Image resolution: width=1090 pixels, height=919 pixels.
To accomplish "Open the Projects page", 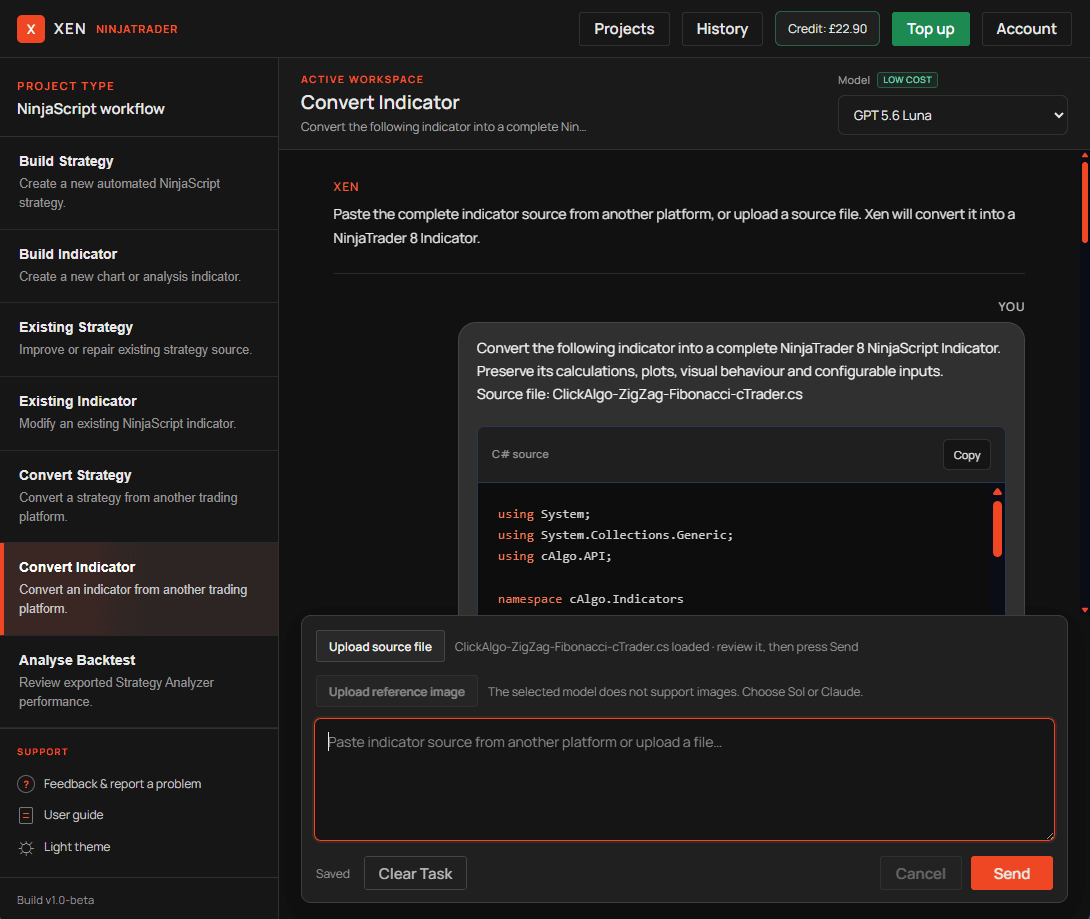I will pyautogui.click(x=624, y=29).
